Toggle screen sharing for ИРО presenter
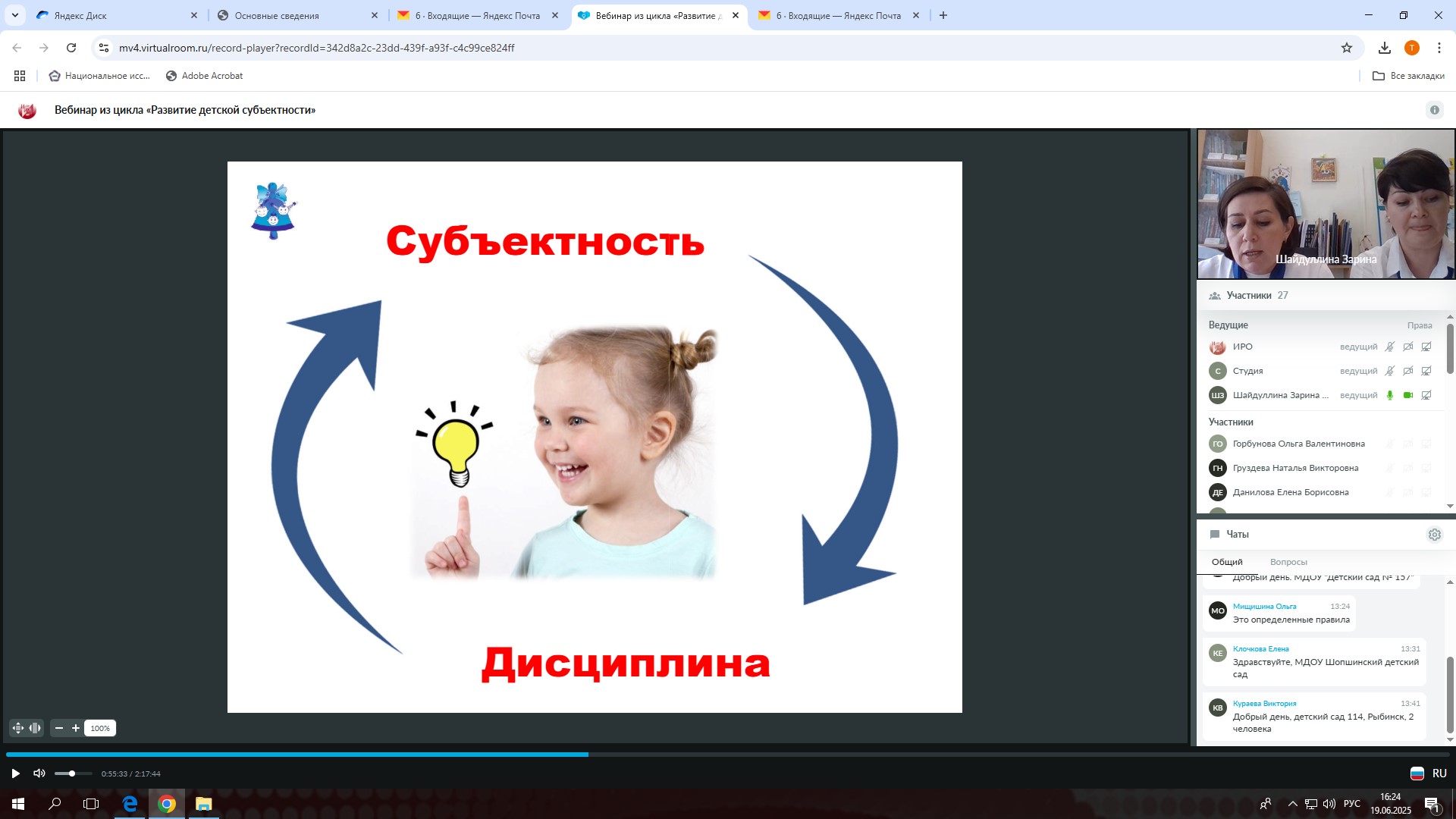 pos(1426,347)
